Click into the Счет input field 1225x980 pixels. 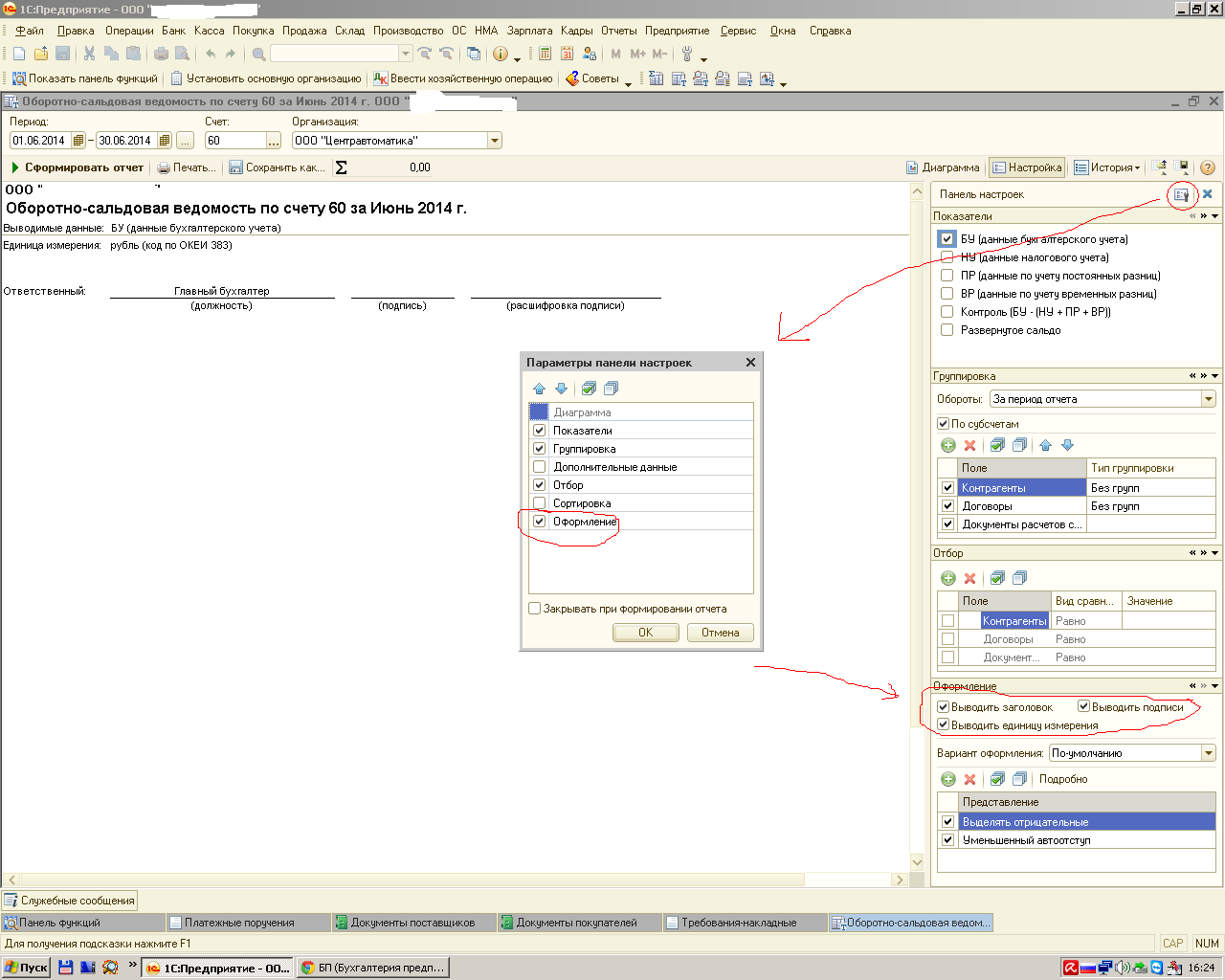pyautogui.click(x=234, y=141)
